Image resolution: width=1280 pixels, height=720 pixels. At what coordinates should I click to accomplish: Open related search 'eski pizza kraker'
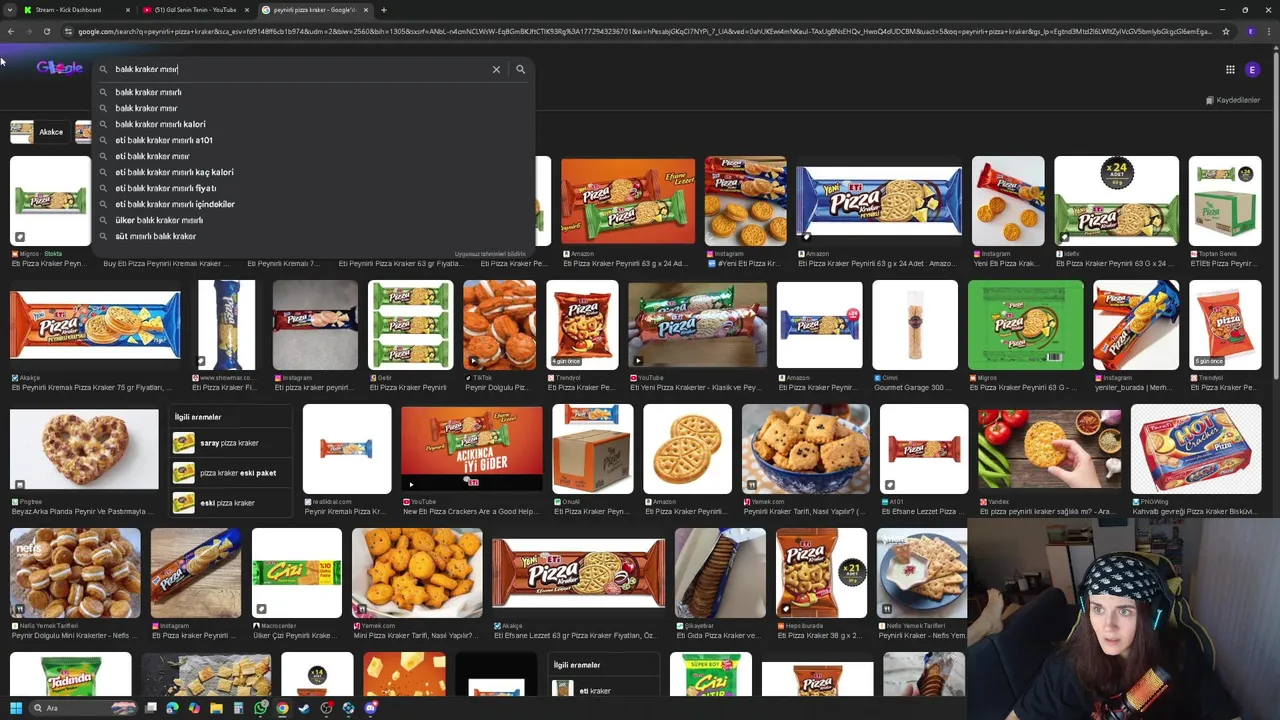pos(231,503)
